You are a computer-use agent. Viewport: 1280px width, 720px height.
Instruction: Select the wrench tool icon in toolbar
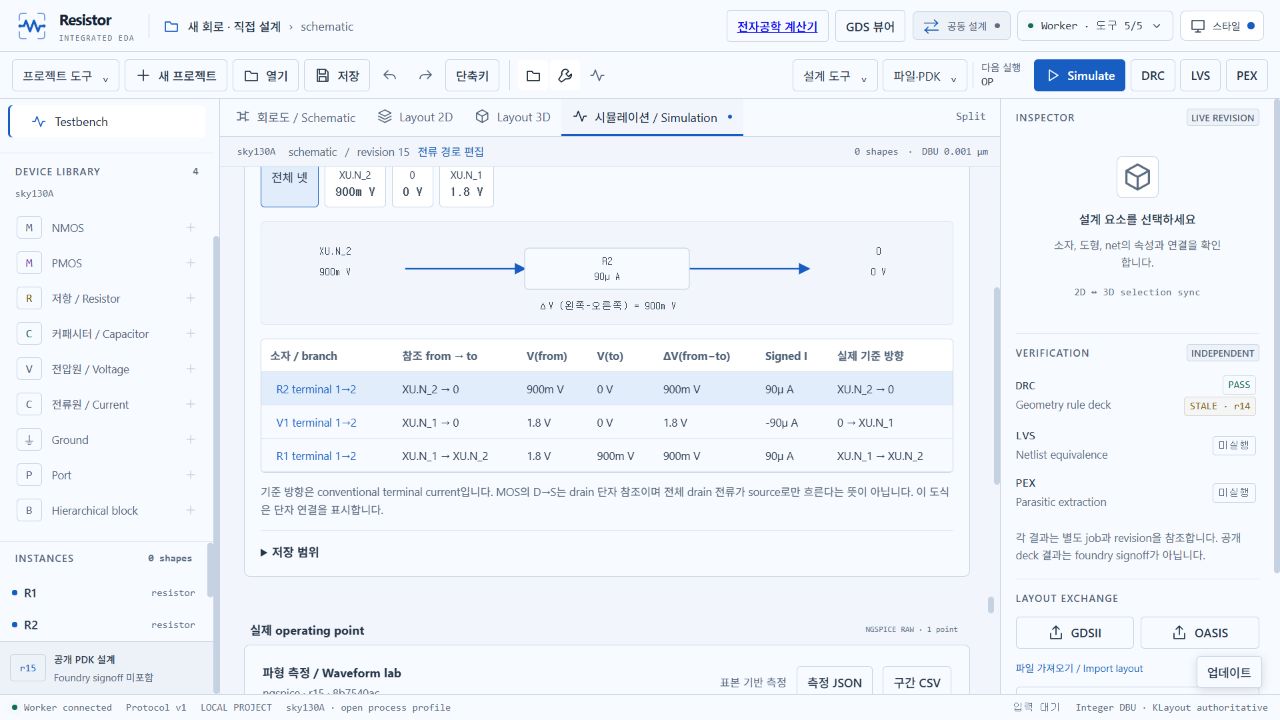[x=565, y=76]
